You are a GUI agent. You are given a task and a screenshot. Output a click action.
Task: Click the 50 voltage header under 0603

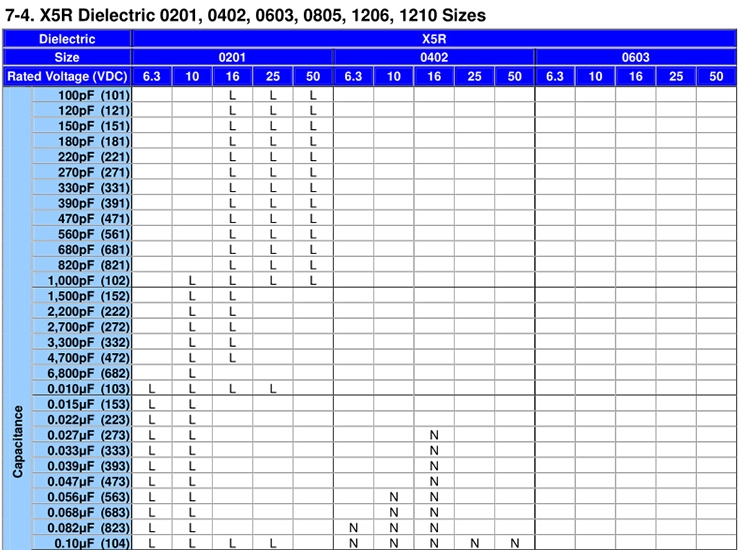pos(716,76)
